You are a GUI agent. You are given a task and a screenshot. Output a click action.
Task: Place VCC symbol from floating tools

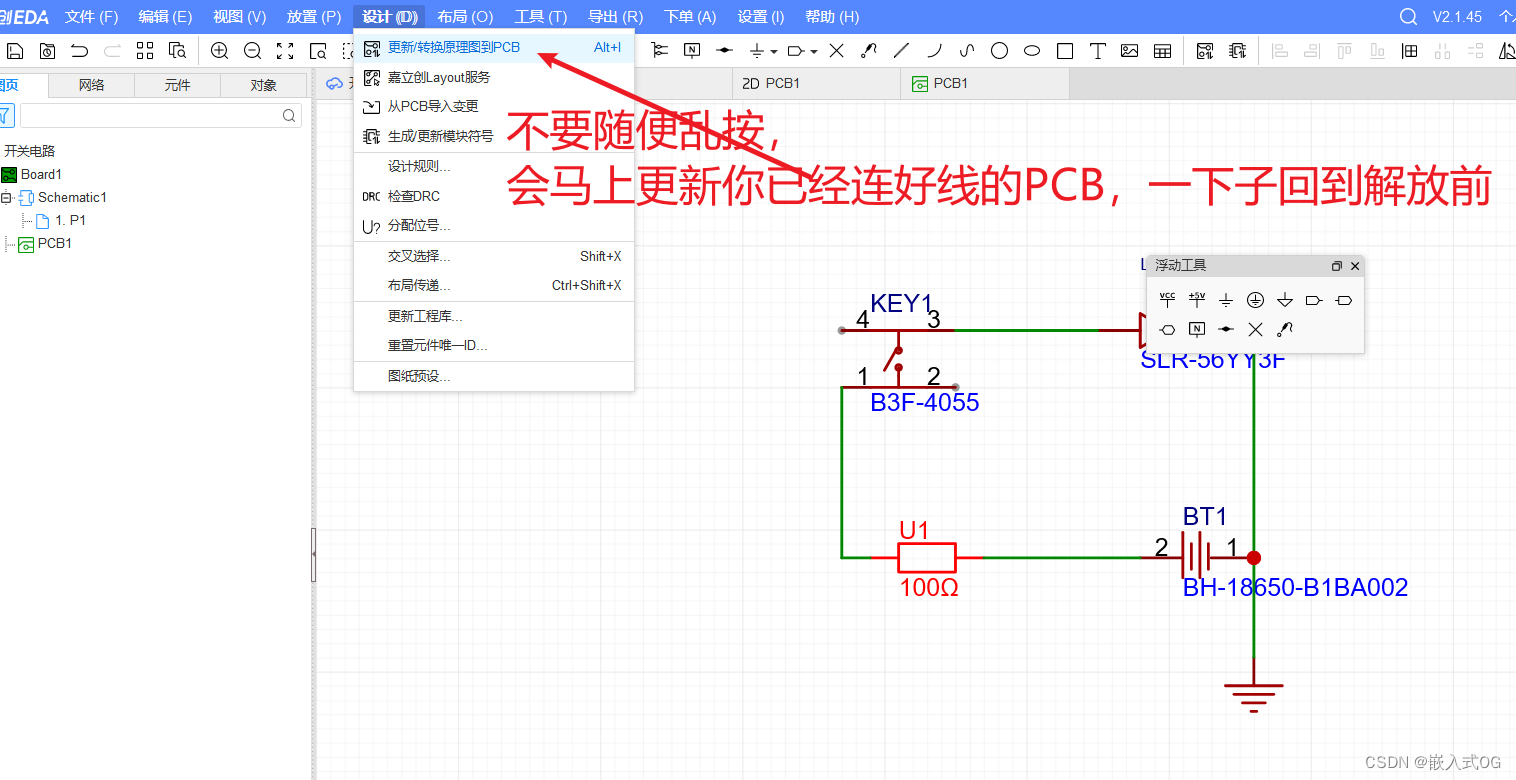point(1167,299)
